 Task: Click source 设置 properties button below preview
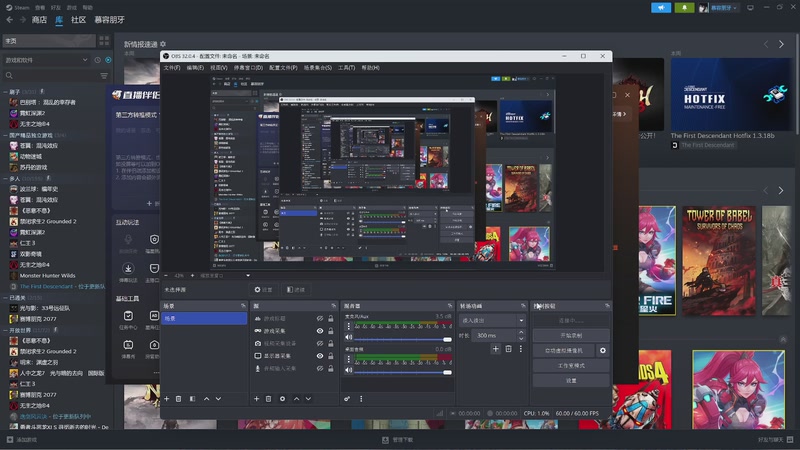click(x=263, y=289)
